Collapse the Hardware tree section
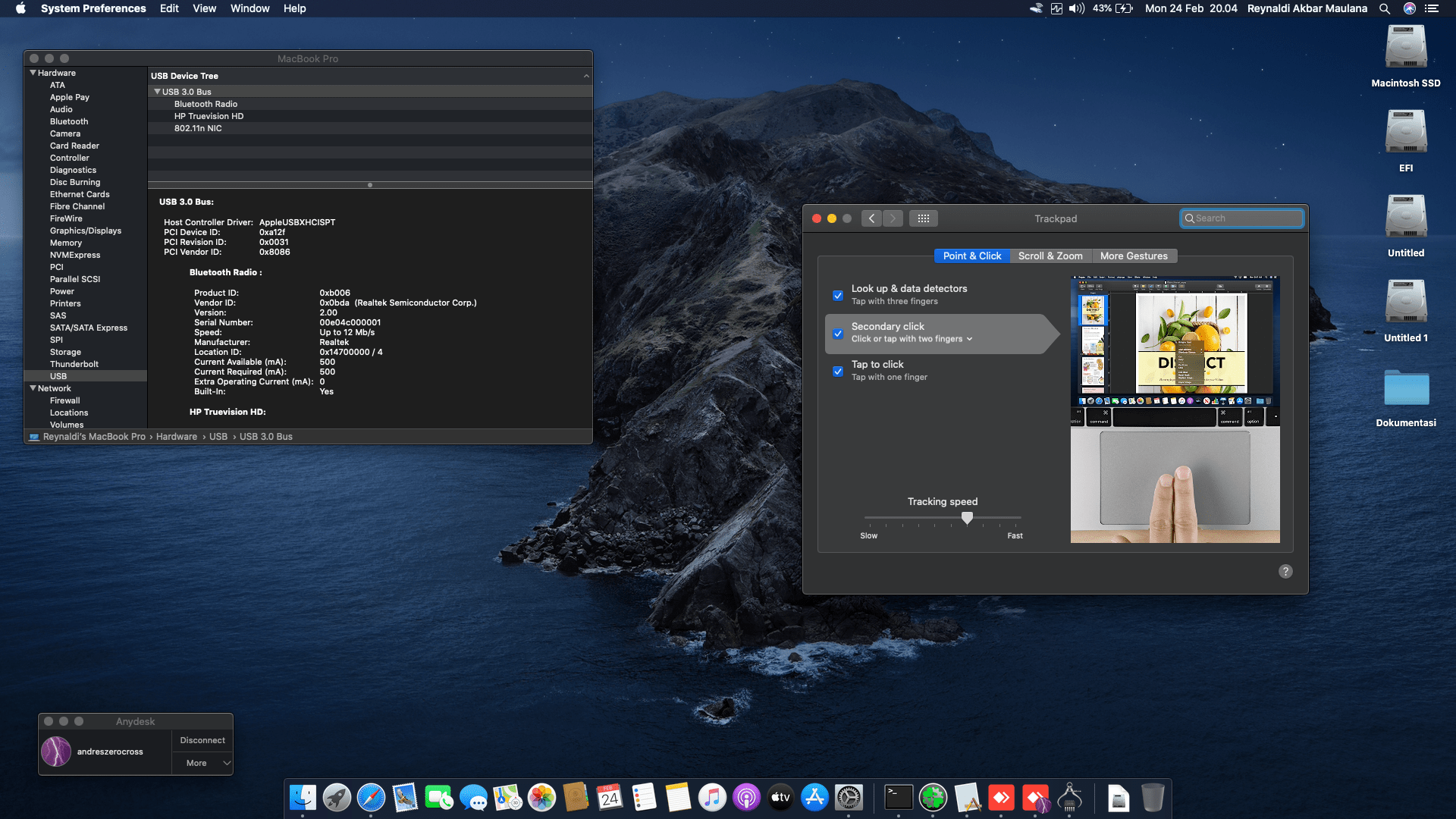Viewport: 1456px width, 819px height. 33,73
